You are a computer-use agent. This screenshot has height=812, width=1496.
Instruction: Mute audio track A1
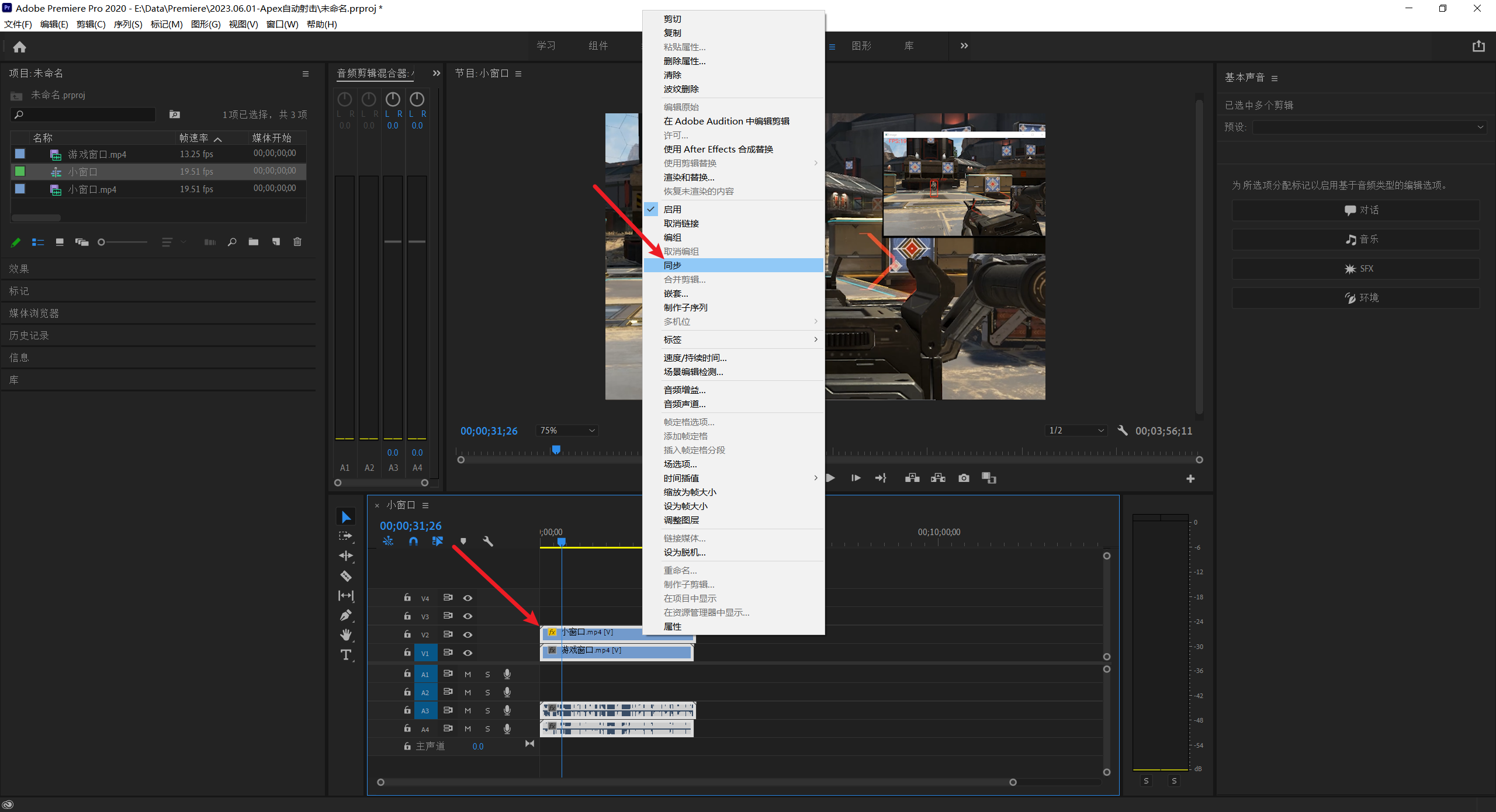tap(467, 674)
